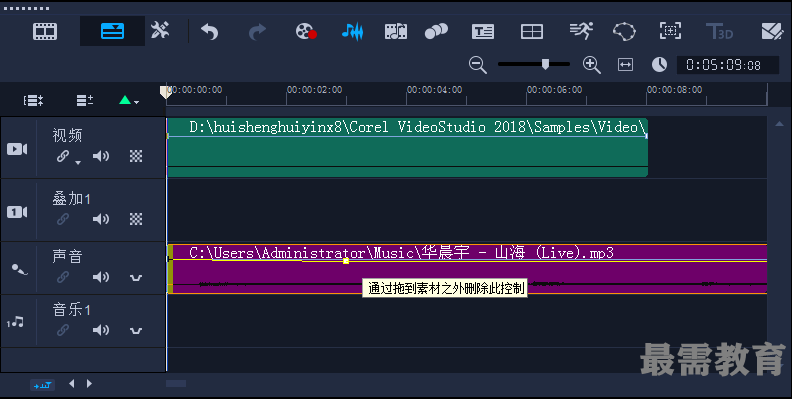
Task: Select the 山海 (Live).mp3 audio clip
Action: [x=467, y=269]
